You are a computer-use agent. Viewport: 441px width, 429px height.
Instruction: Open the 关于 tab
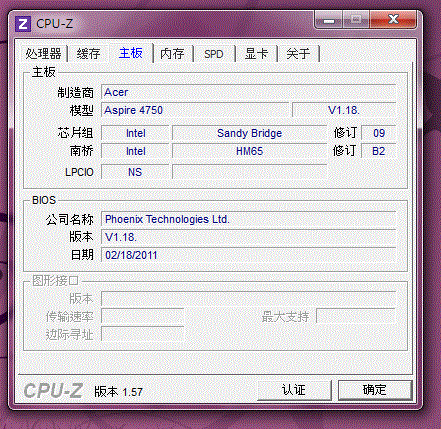pyautogui.click(x=298, y=54)
